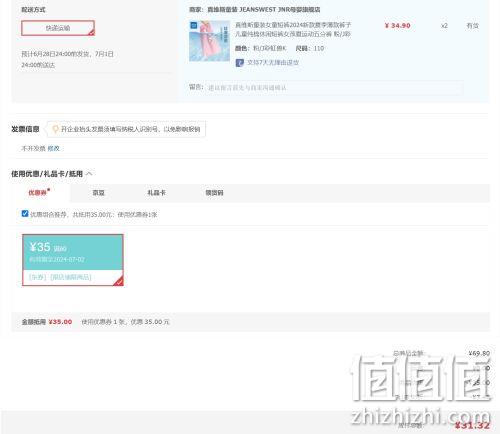This screenshot has height=434, width=500.
Task: Open the JEANSWEST JNR store name link
Action: [x=264, y=10]
